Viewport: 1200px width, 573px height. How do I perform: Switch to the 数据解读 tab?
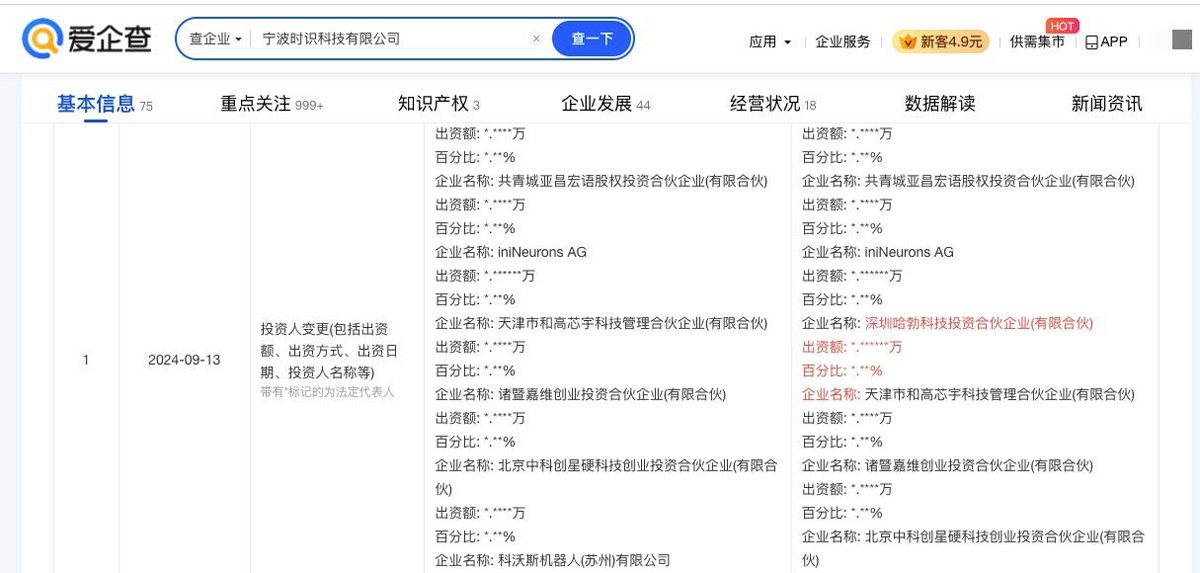(940, 103)
